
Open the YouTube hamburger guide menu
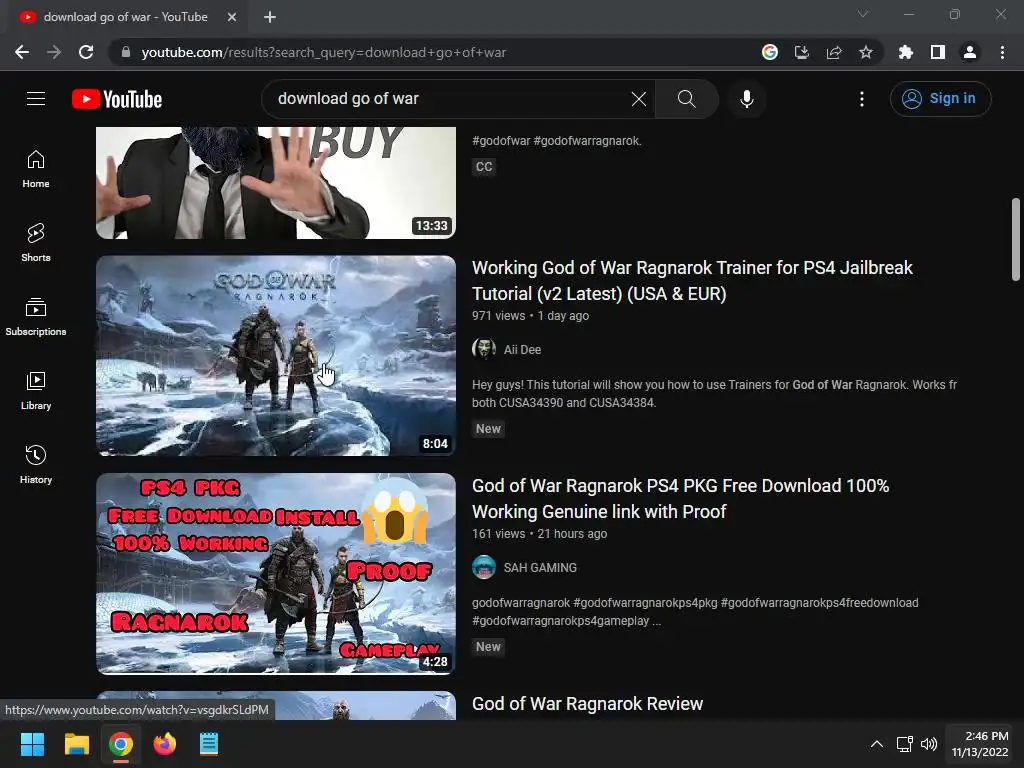pyautogui.click(x=36, y=99)
